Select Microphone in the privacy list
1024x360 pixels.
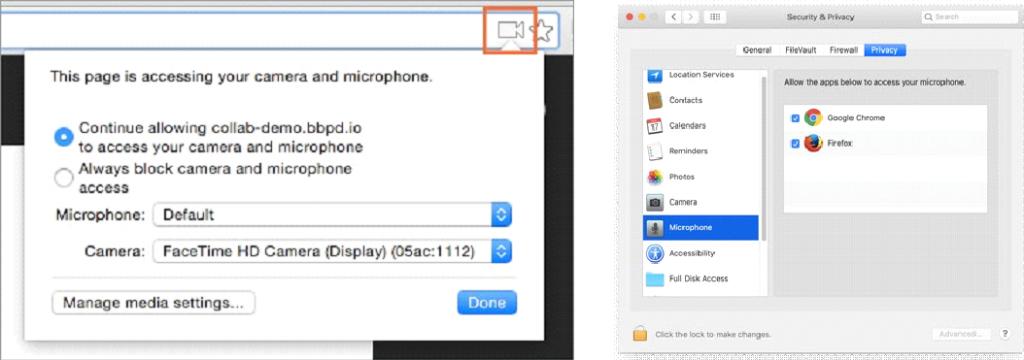701,227
